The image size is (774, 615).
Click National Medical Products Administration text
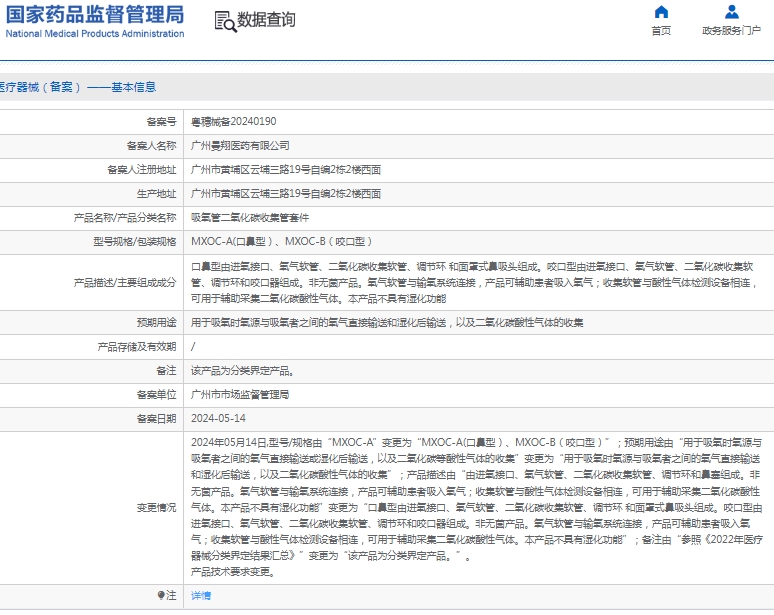pyautogui.click(x=95, y=34)
